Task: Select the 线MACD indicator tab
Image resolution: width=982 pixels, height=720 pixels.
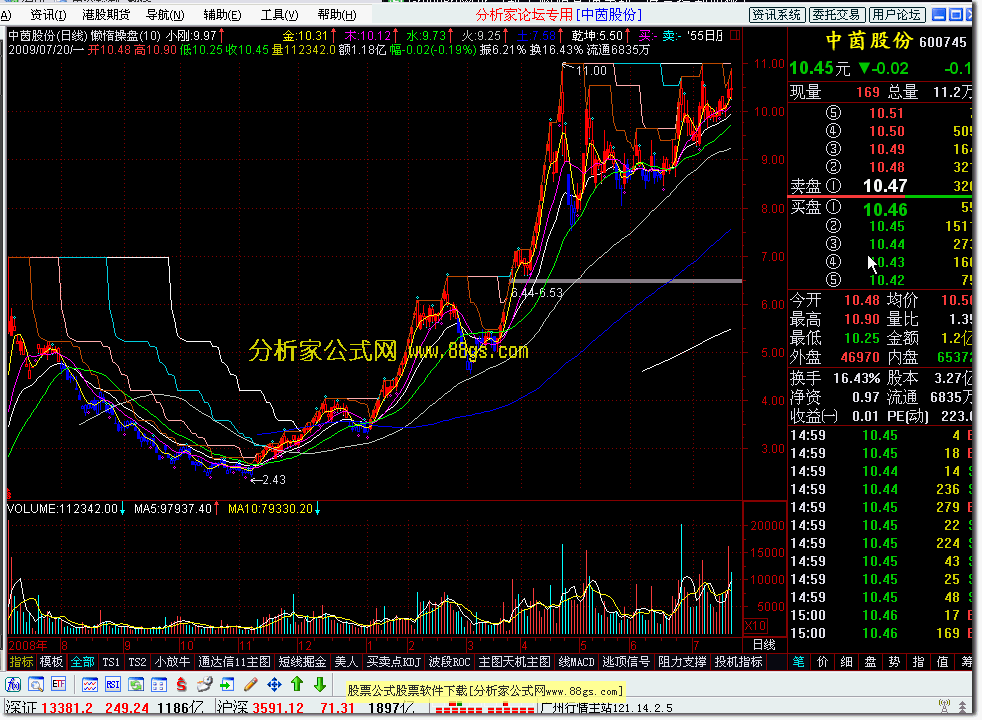Action: pyautogui.click(x=576, y=662)
